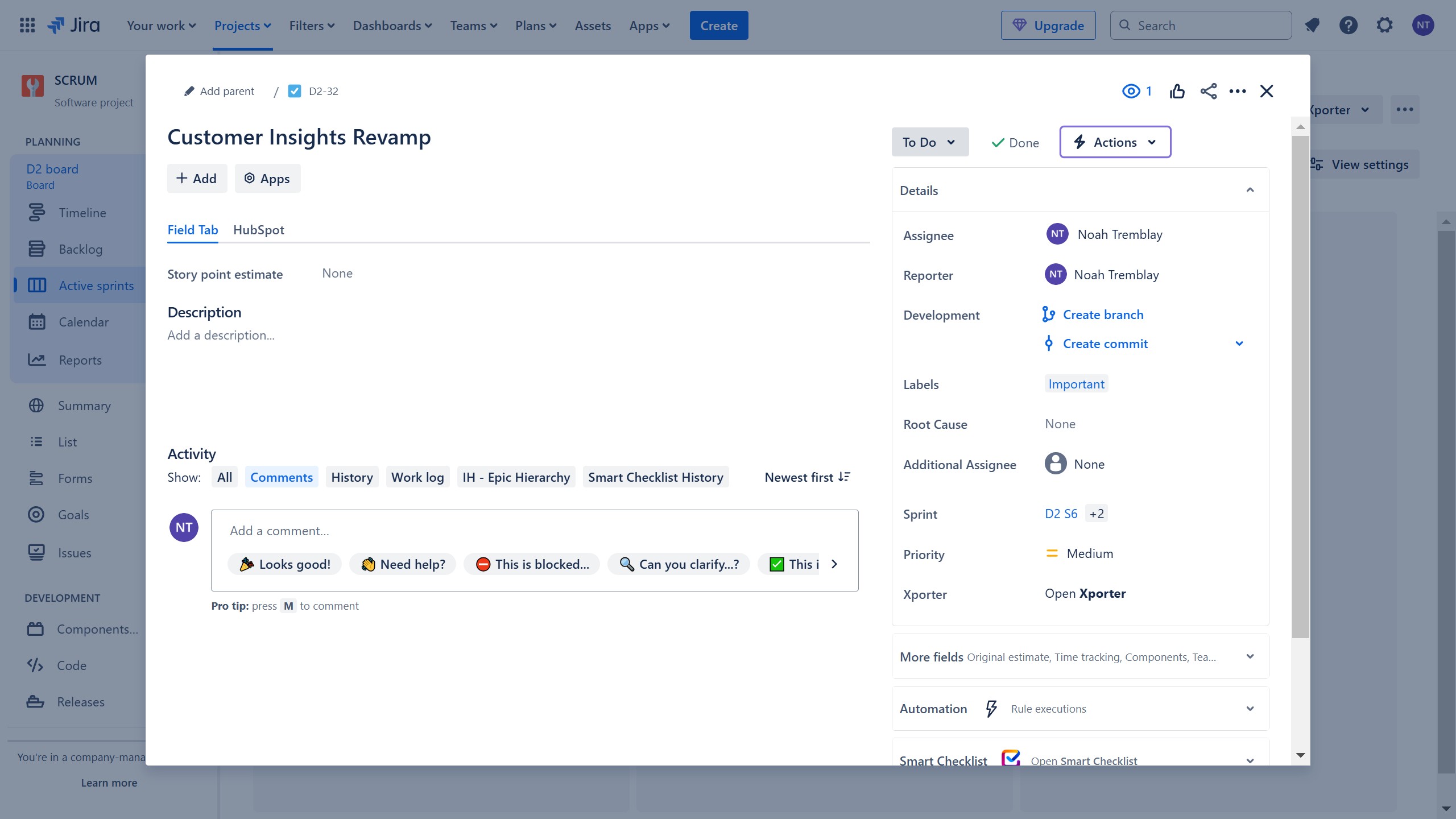Toggle the watch eye icon
The image size is (1456, 819).
tap(1131, 91)
